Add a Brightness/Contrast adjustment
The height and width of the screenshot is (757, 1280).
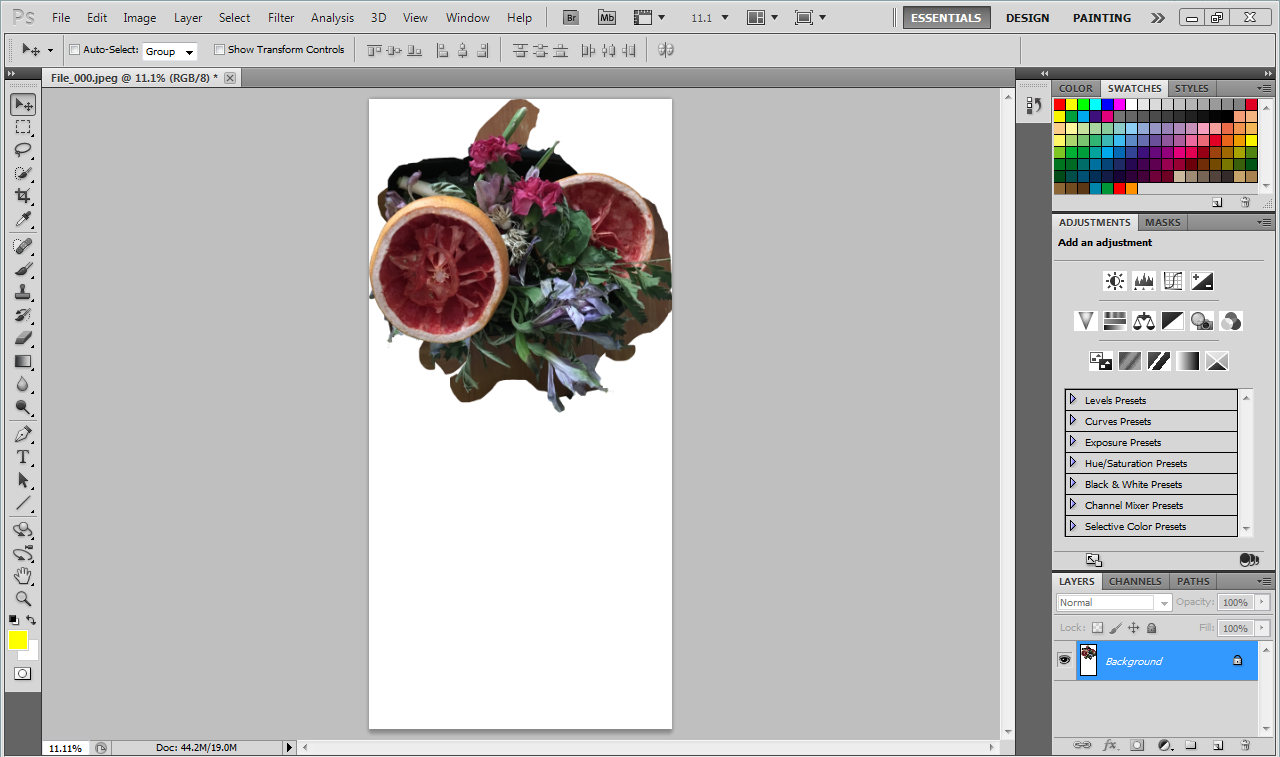point(1115,281)
